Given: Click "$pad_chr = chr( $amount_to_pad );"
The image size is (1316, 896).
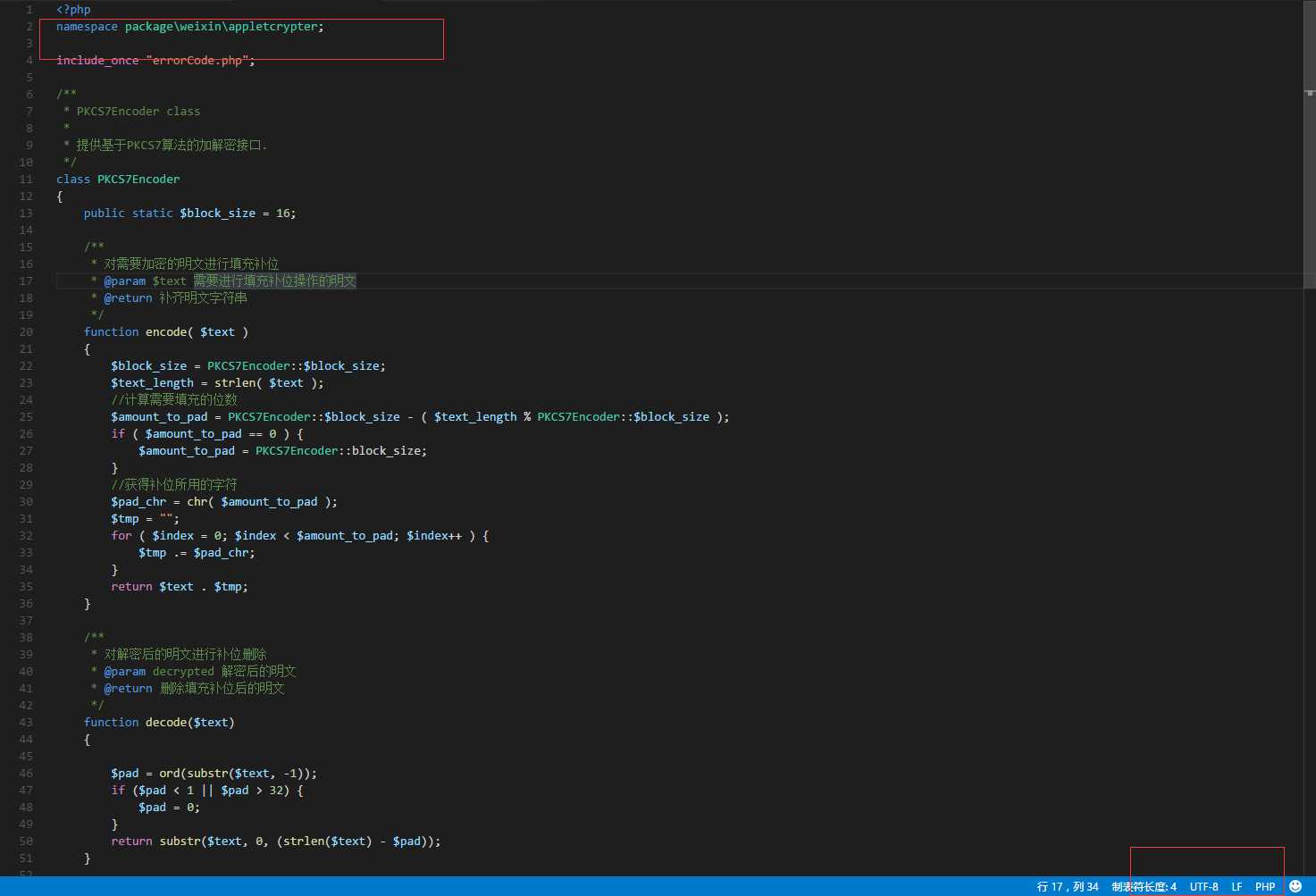Looking at the screenshot, I should coord(224,502).
